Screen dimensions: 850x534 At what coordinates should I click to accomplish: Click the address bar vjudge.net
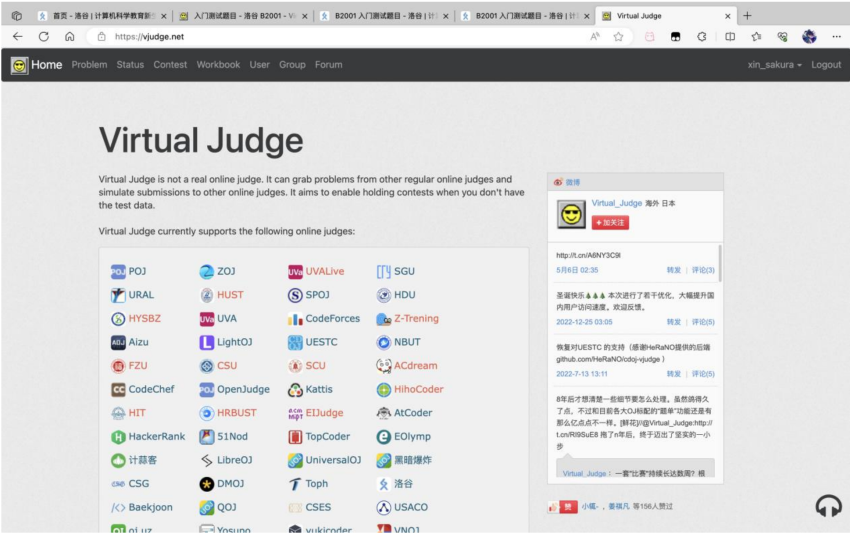click(149, 36)
